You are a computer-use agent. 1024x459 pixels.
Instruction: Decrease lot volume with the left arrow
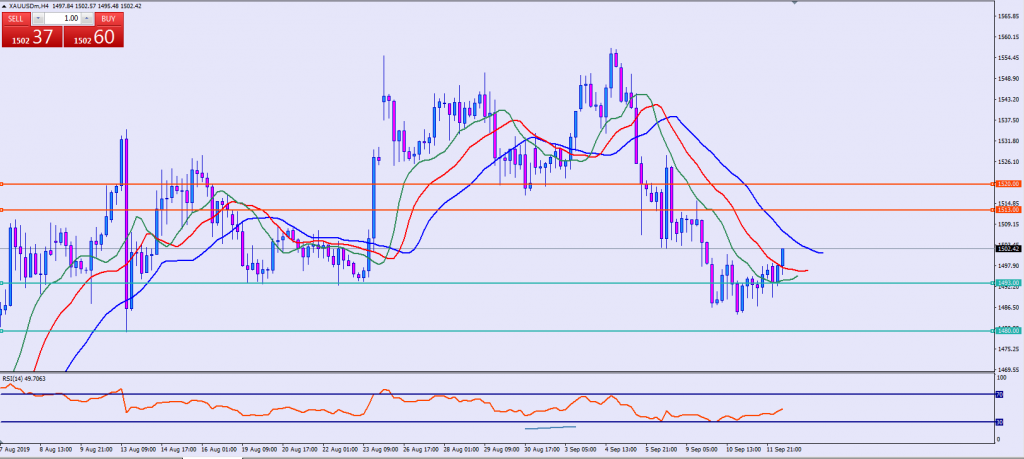click(x=38, y=18)
